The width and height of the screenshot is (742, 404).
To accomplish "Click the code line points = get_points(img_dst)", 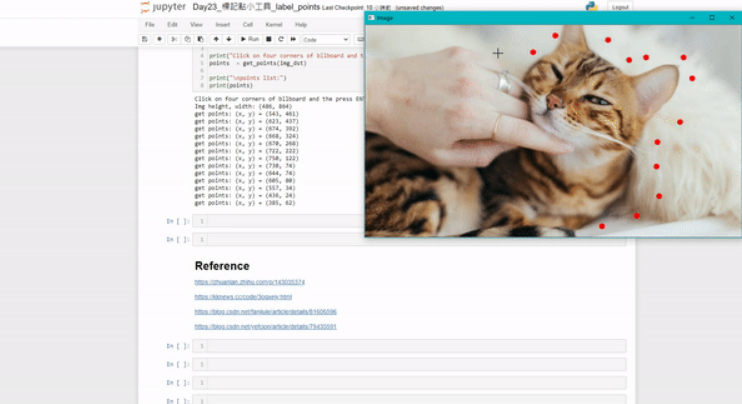I will pyautogui.click(x=258, y=63).
